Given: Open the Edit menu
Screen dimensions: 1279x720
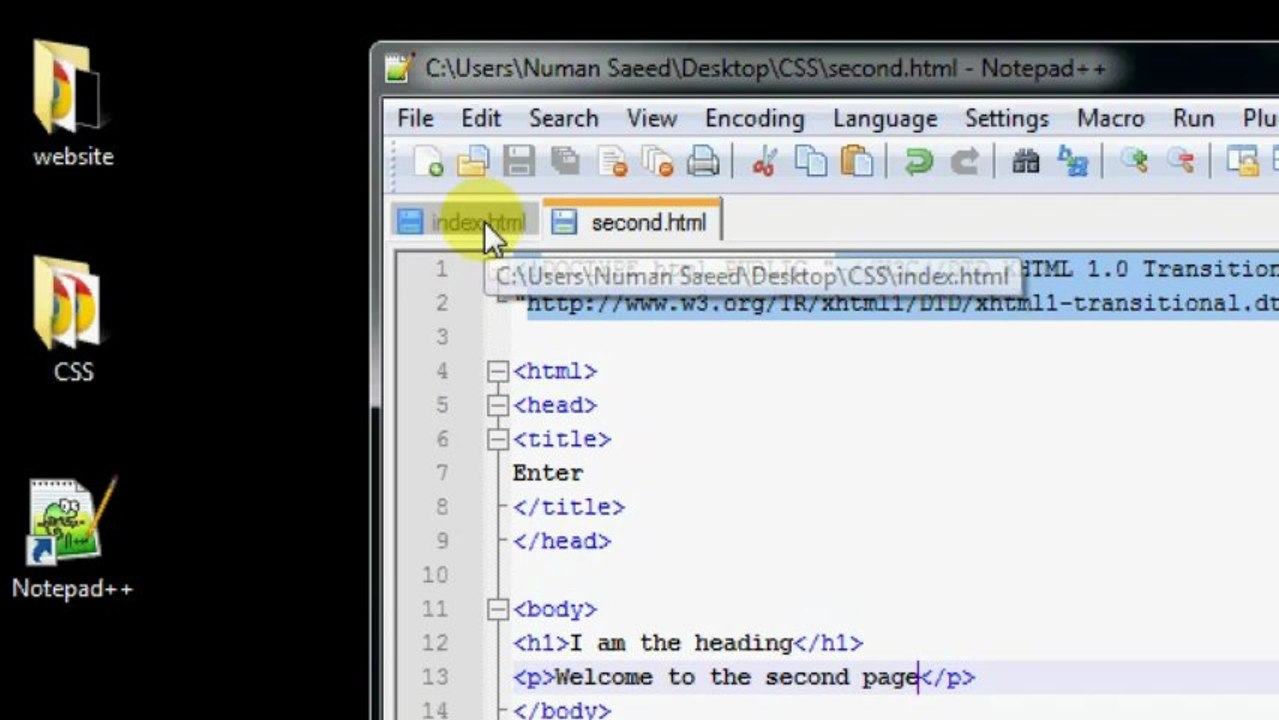Looking at the screenshot, I should pos(481,118).
